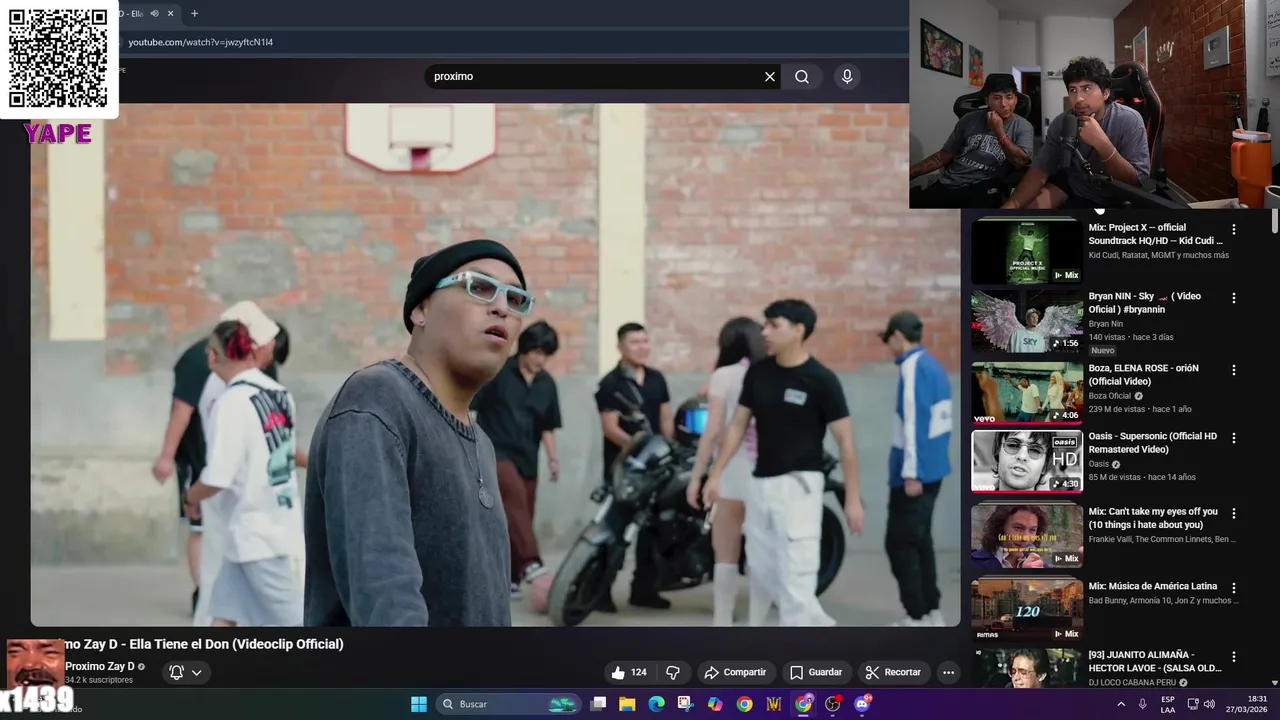Open the Oasis - Supersonic thumbnail

pos(1027,461)
